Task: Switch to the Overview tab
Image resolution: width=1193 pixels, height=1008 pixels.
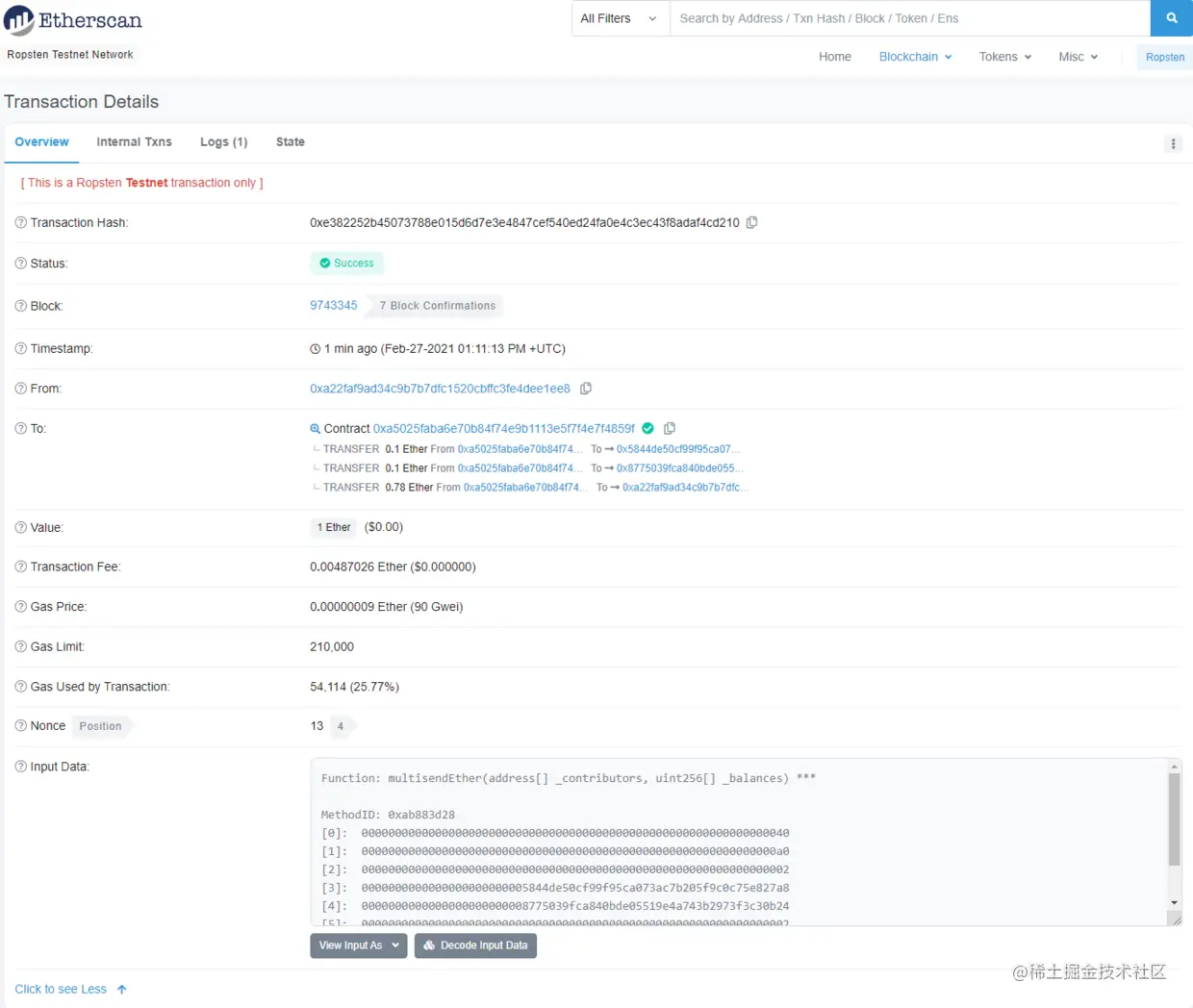Action: 41,142
